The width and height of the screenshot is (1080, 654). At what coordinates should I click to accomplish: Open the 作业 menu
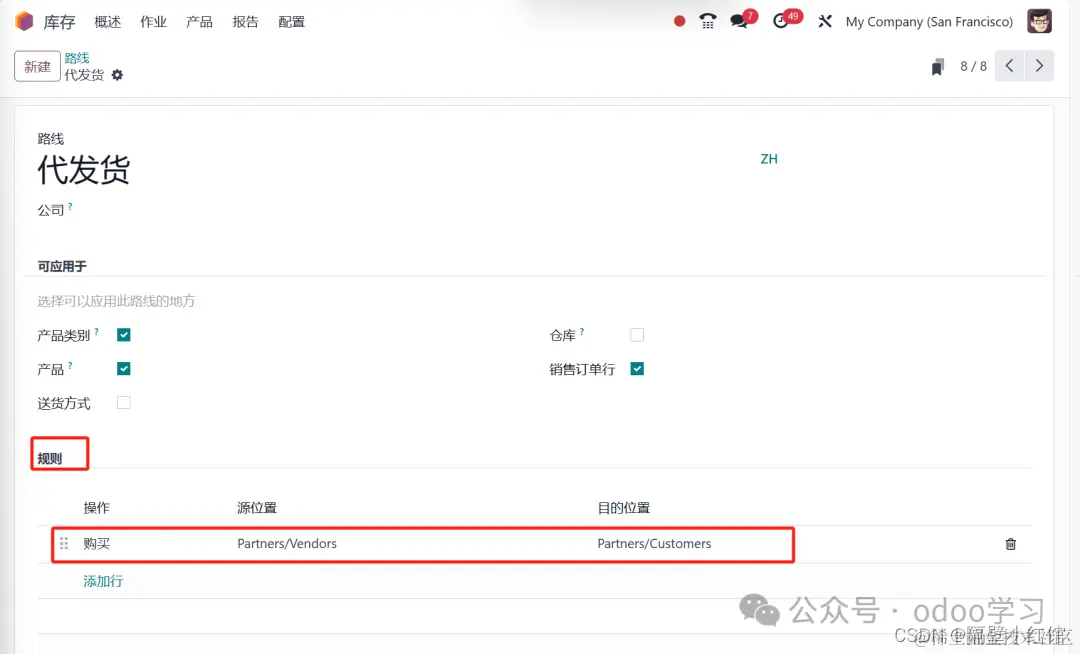click(153, 22)
